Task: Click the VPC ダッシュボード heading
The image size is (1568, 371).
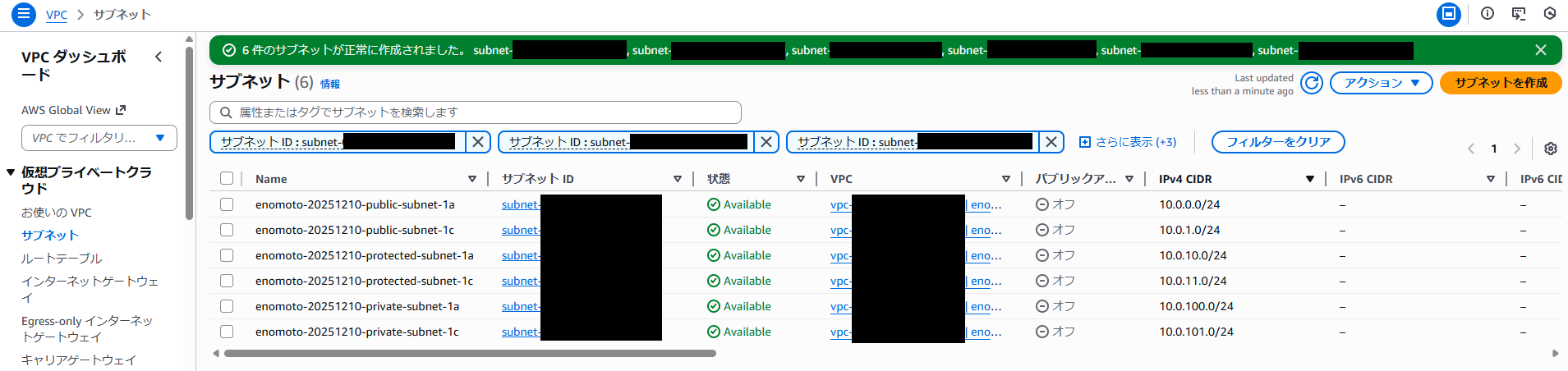Action: coord(74,65)
